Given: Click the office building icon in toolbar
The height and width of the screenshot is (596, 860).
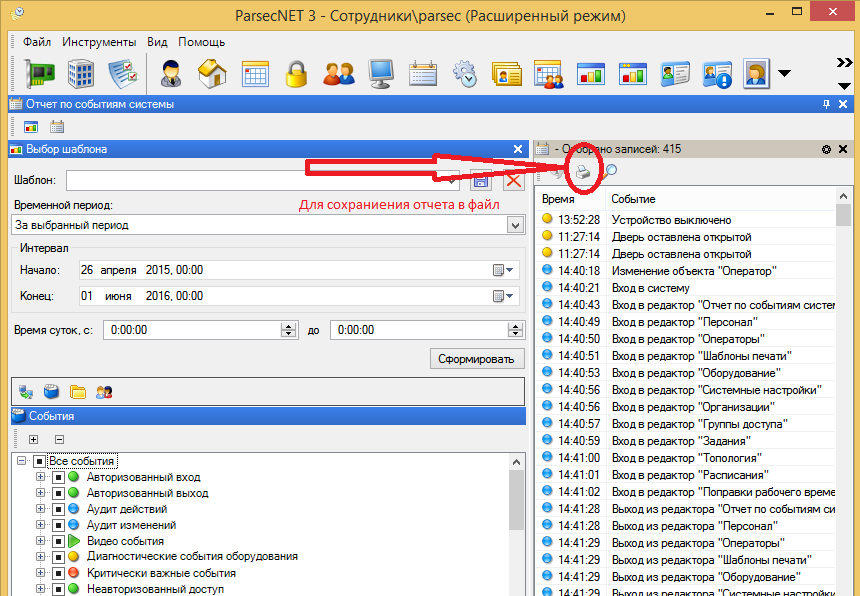Looking at the screenshot, I should (81, 73).
